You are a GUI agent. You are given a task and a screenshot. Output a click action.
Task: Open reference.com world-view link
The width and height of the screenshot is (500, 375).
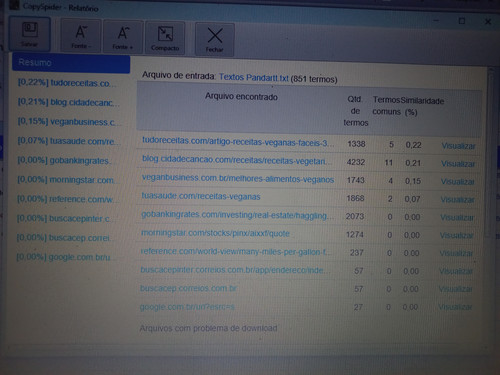[236, 251]
